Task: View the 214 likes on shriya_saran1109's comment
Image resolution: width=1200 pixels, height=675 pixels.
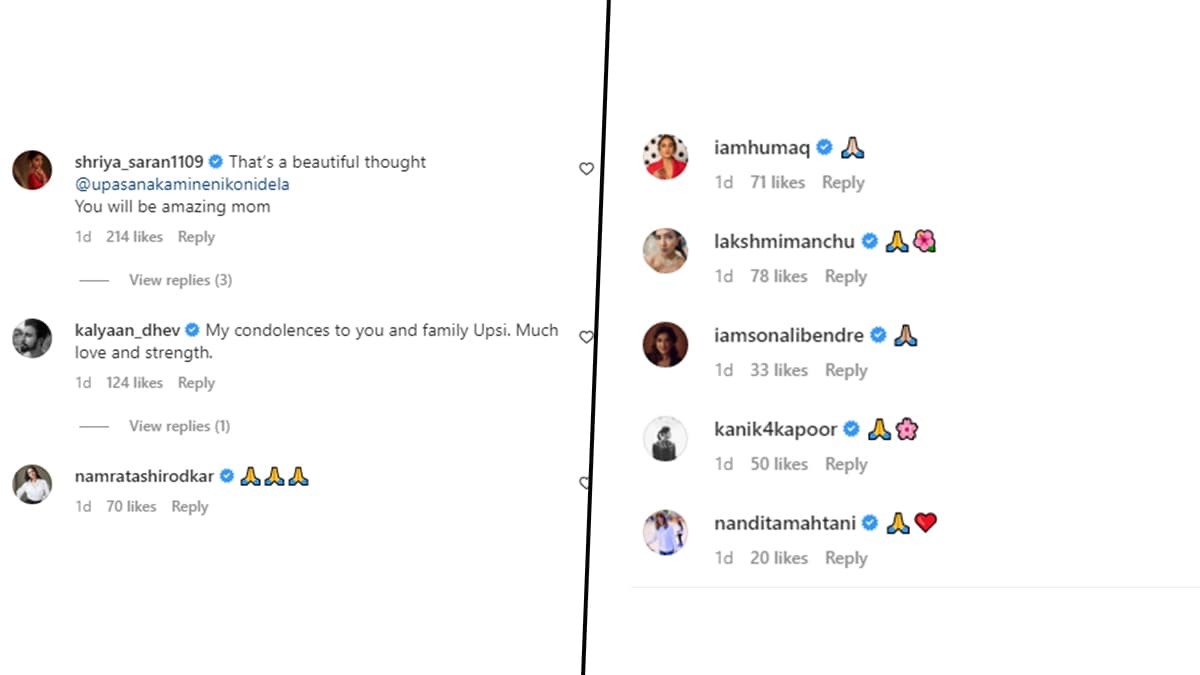Action: 134,237
